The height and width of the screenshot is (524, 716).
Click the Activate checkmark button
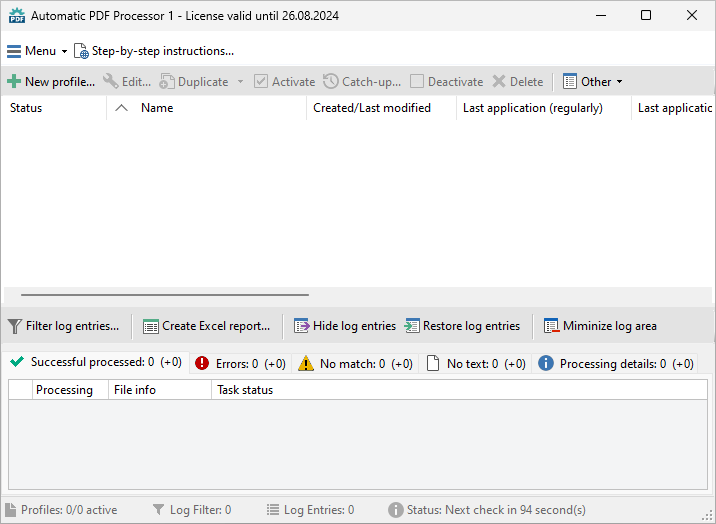(x=284, y=82)
